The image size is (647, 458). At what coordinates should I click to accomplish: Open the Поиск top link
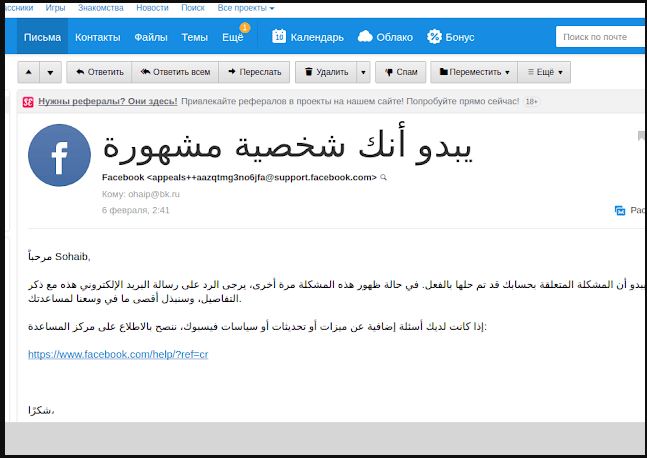(x=193, y=8)
